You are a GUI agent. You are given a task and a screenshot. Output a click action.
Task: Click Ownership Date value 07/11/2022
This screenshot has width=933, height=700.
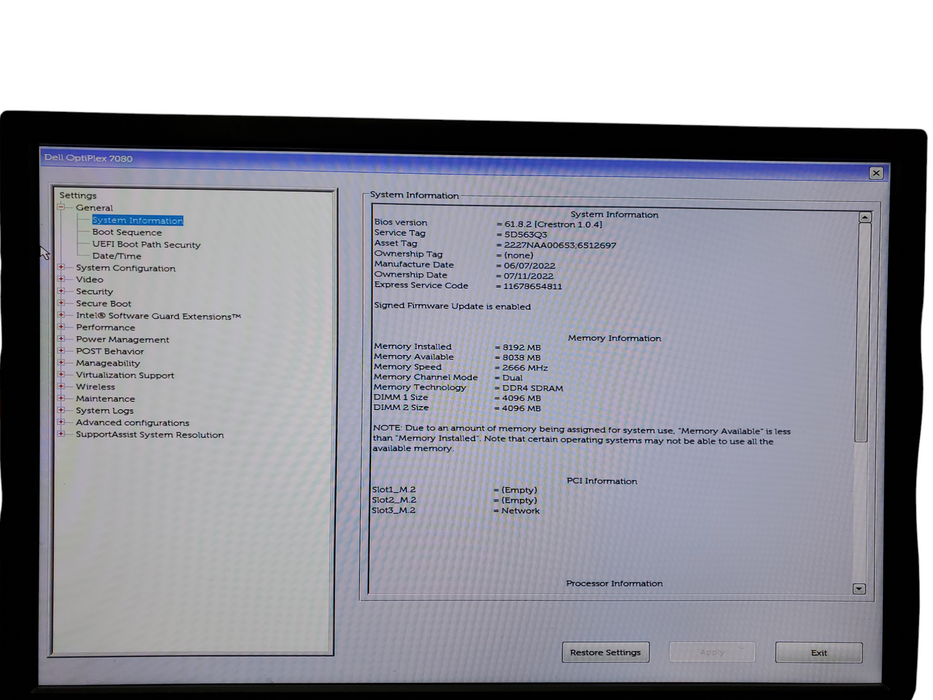click(x=528, y=276)
